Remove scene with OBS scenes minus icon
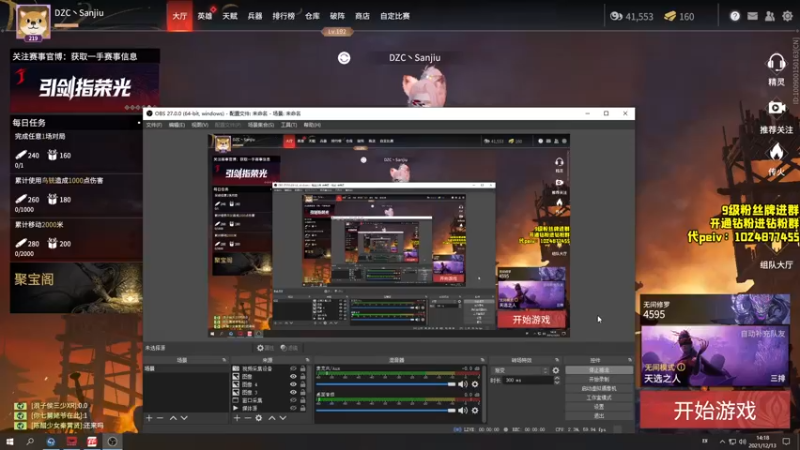The height and width of the screenshot is (450, 800). coord(160,418)
